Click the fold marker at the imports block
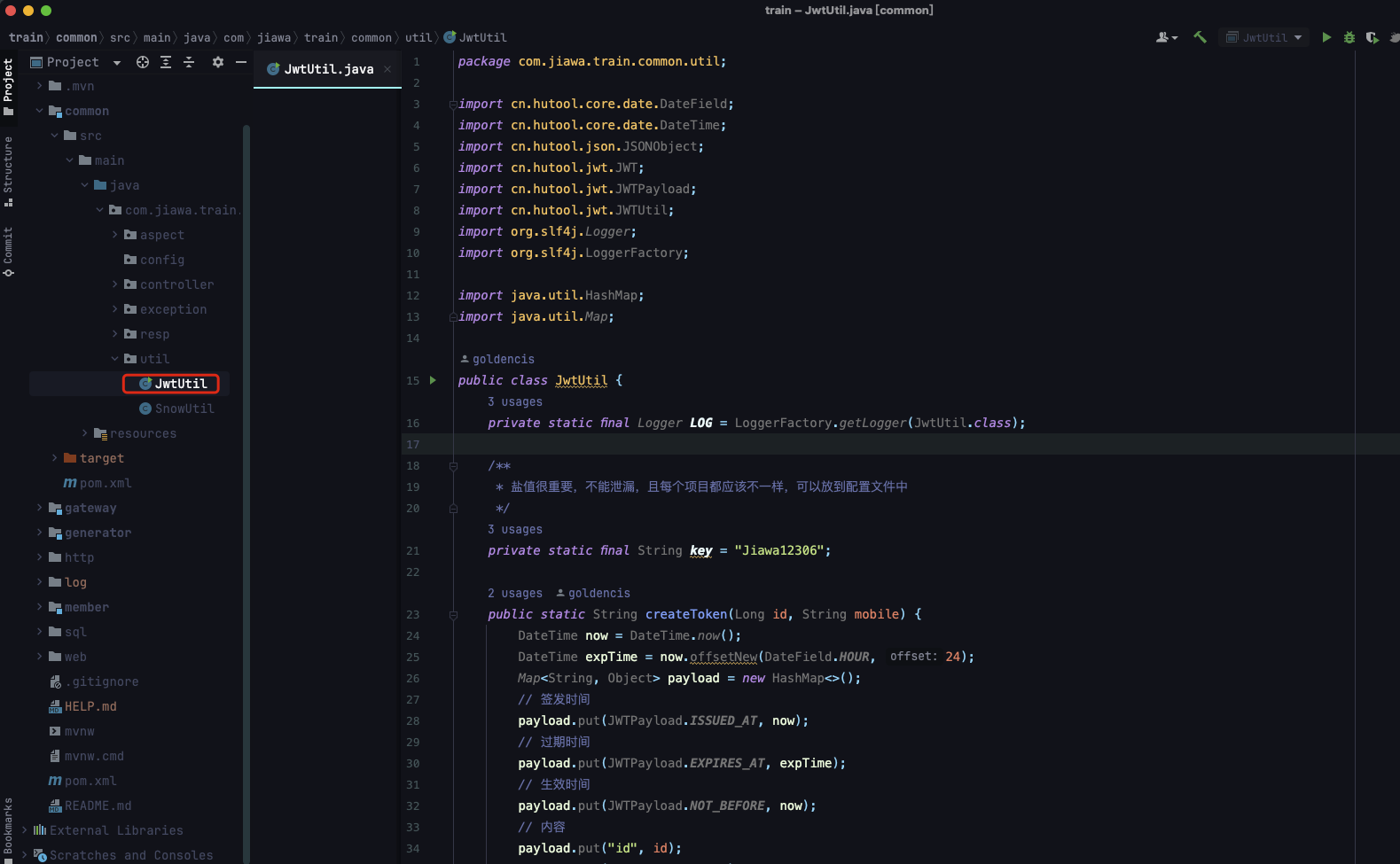Screen dimensions: 1400x864 (453, 105)
